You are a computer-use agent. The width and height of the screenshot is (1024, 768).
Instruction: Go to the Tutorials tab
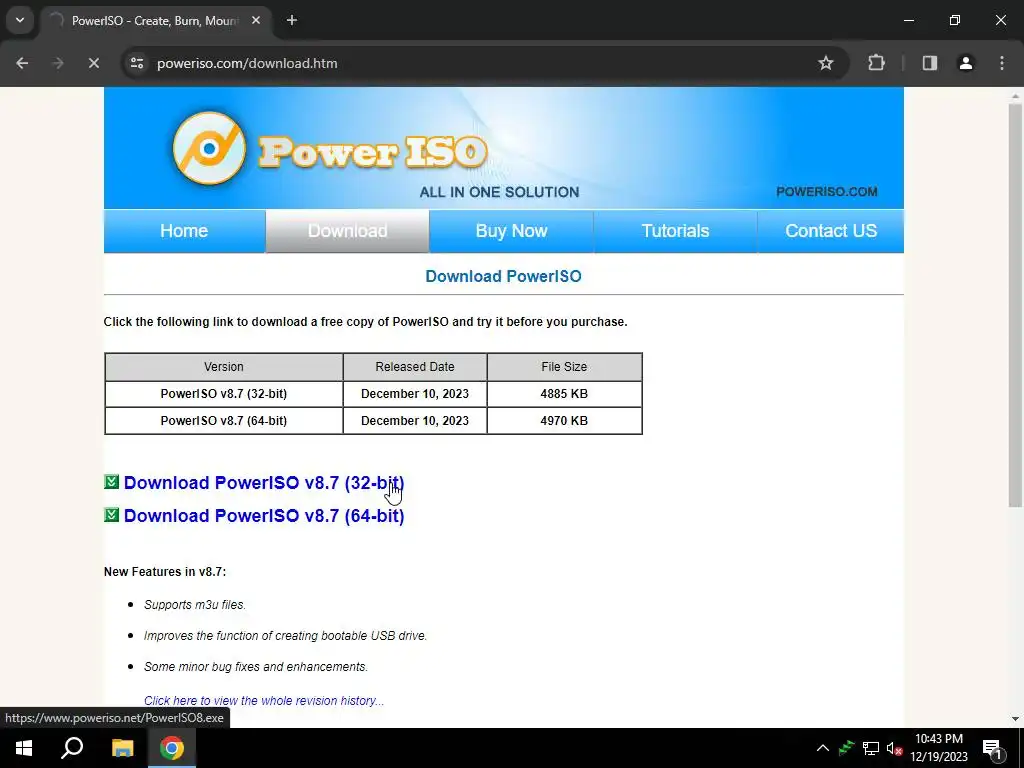click(x=675, y=231)
